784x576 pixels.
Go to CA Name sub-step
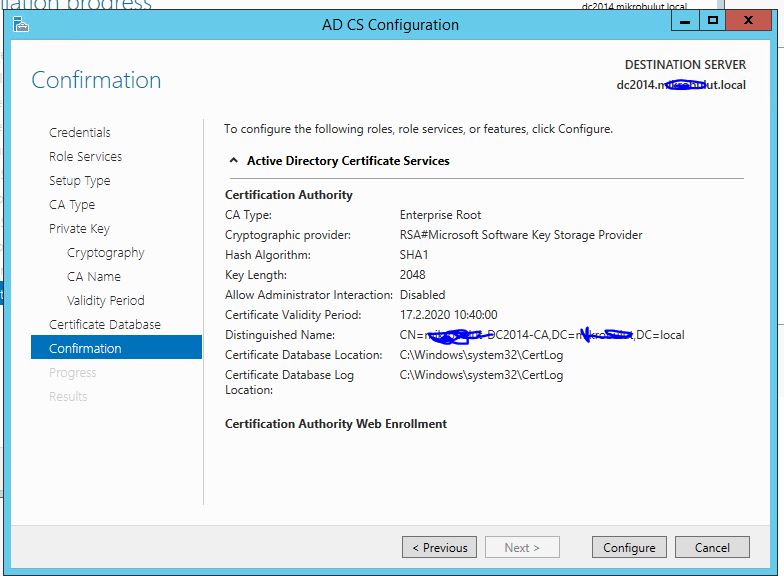[94, 276]
